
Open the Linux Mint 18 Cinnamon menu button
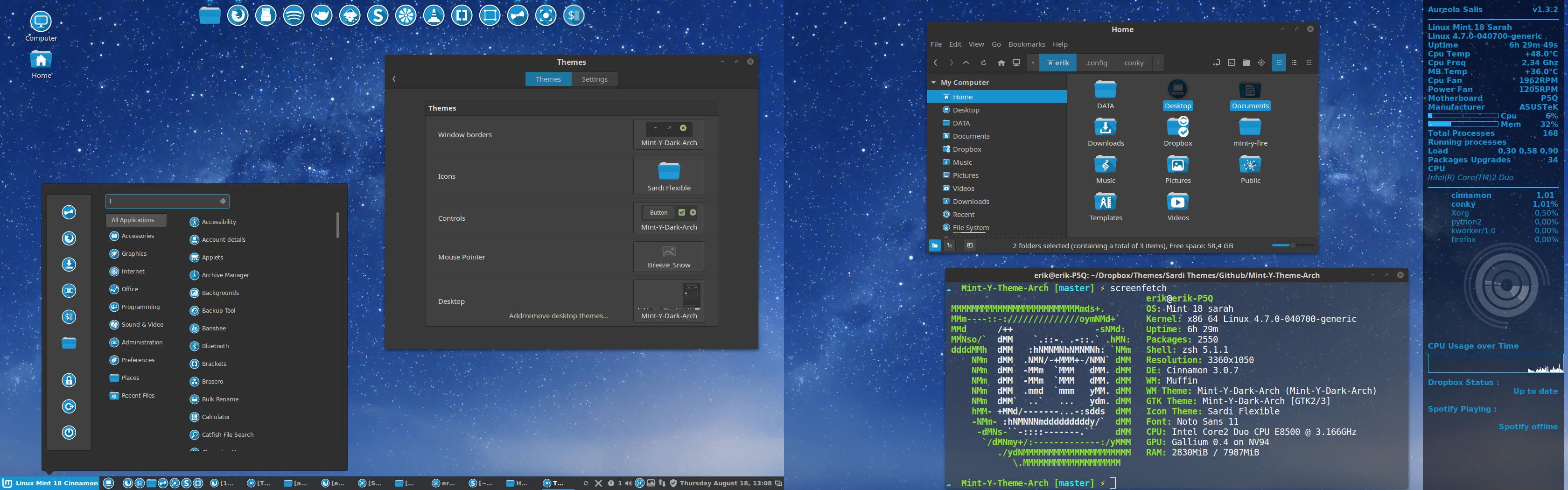point(50,483)
